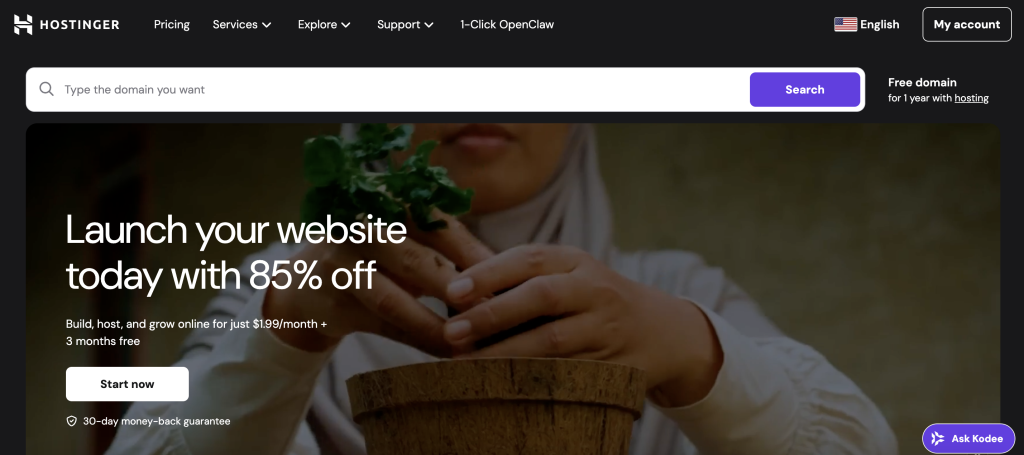This screenshot has height=455, width=1024.
Task: Click the Start now button
Action: point(127,384)
